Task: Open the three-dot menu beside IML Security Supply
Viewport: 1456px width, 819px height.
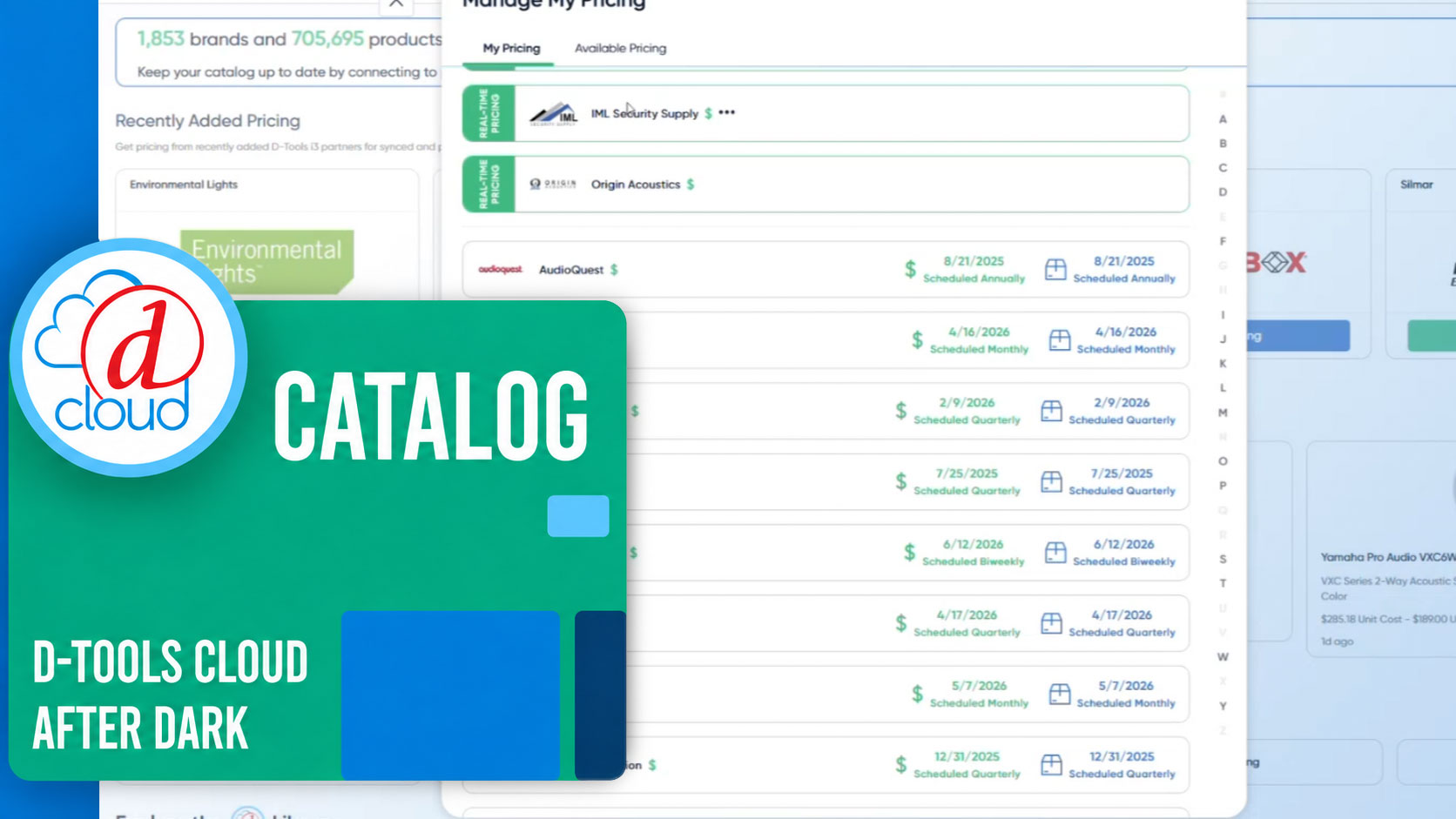Action: pos(727,112)
